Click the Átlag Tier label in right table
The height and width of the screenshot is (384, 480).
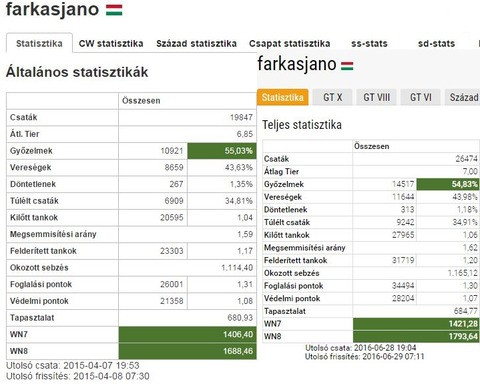click(x=281, y=171)
